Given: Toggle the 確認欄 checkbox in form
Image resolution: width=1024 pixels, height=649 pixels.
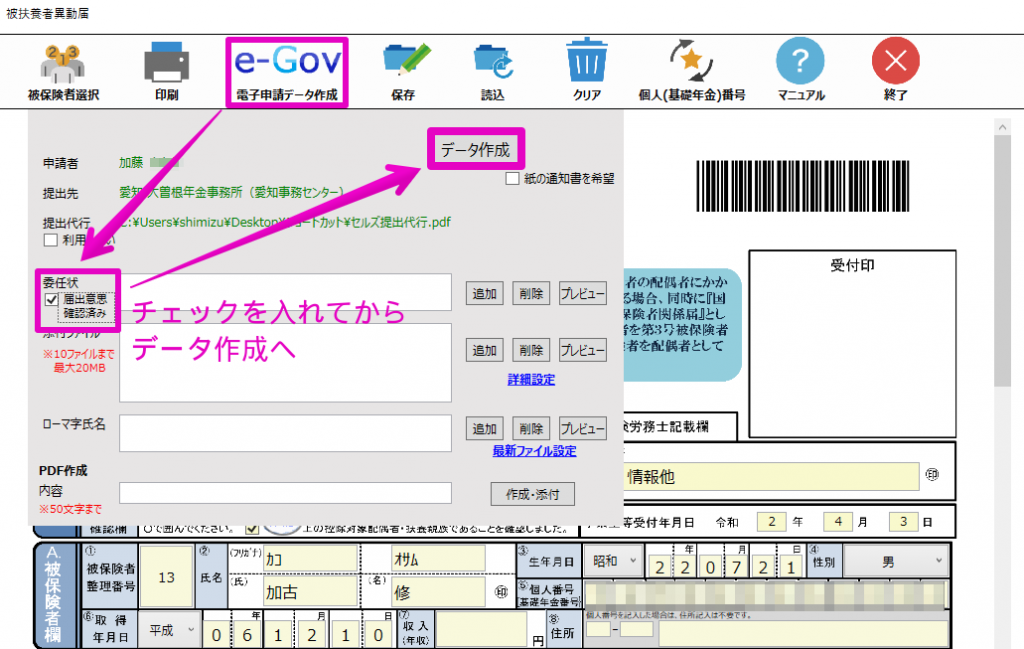Looking at the screenshot, I should tap(252, 528).
